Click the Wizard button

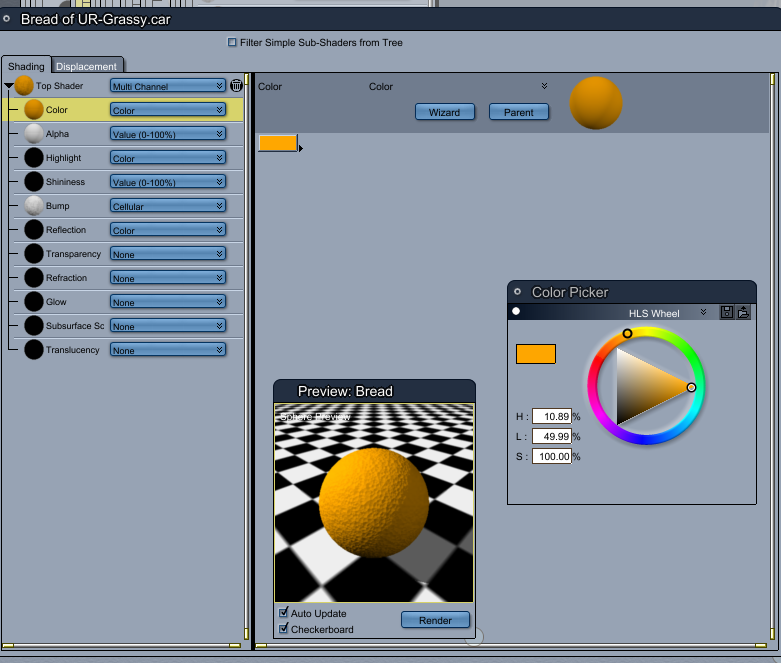[x=445, y=112]
